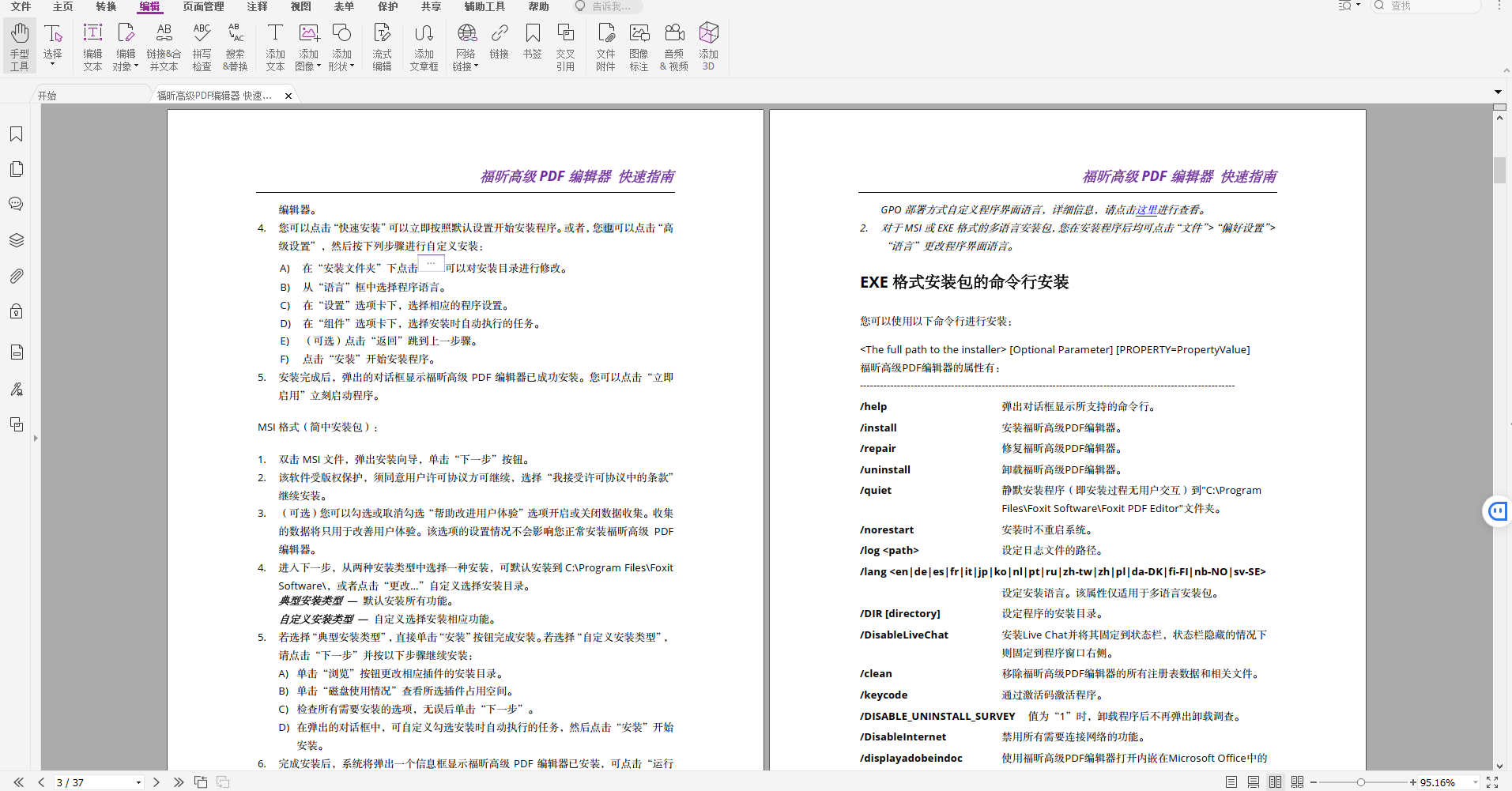Viewport: 1512px width, 791px height.
Task: Open the Attachments paperclip panel
Action: pyautogui.click(x=16, y=276)
